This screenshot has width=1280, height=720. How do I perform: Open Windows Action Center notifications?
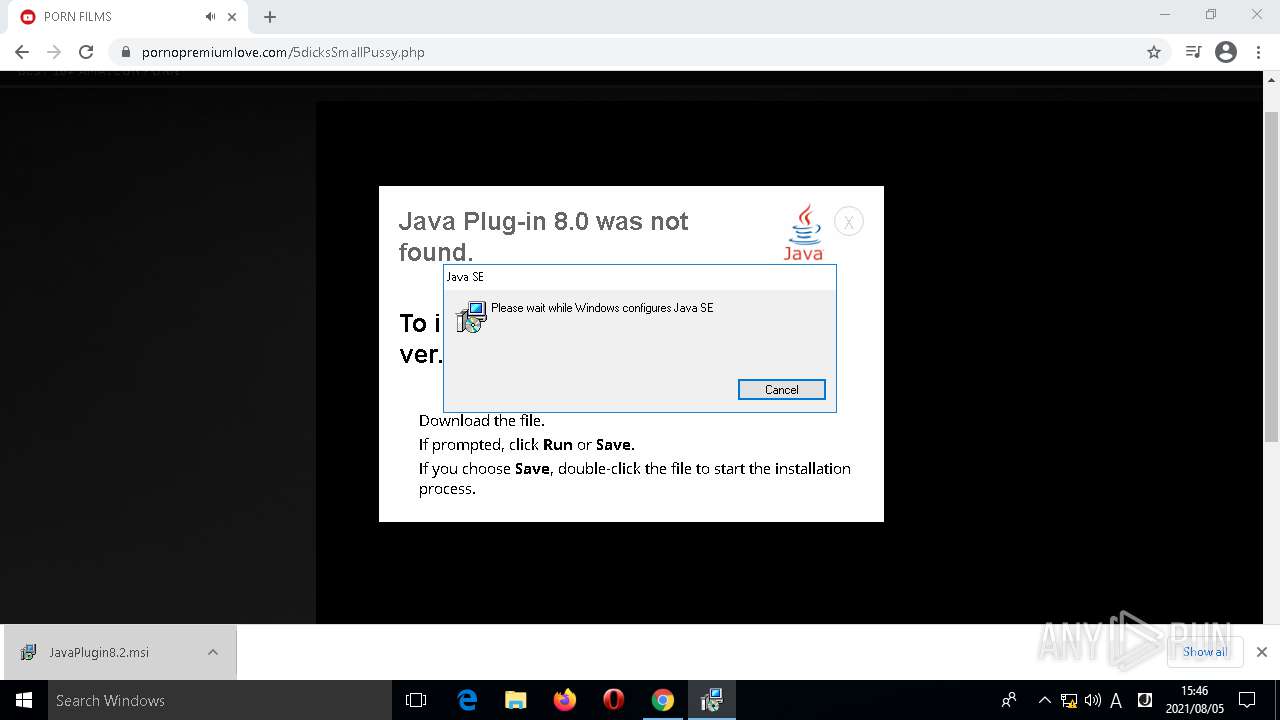[1247, 700]
